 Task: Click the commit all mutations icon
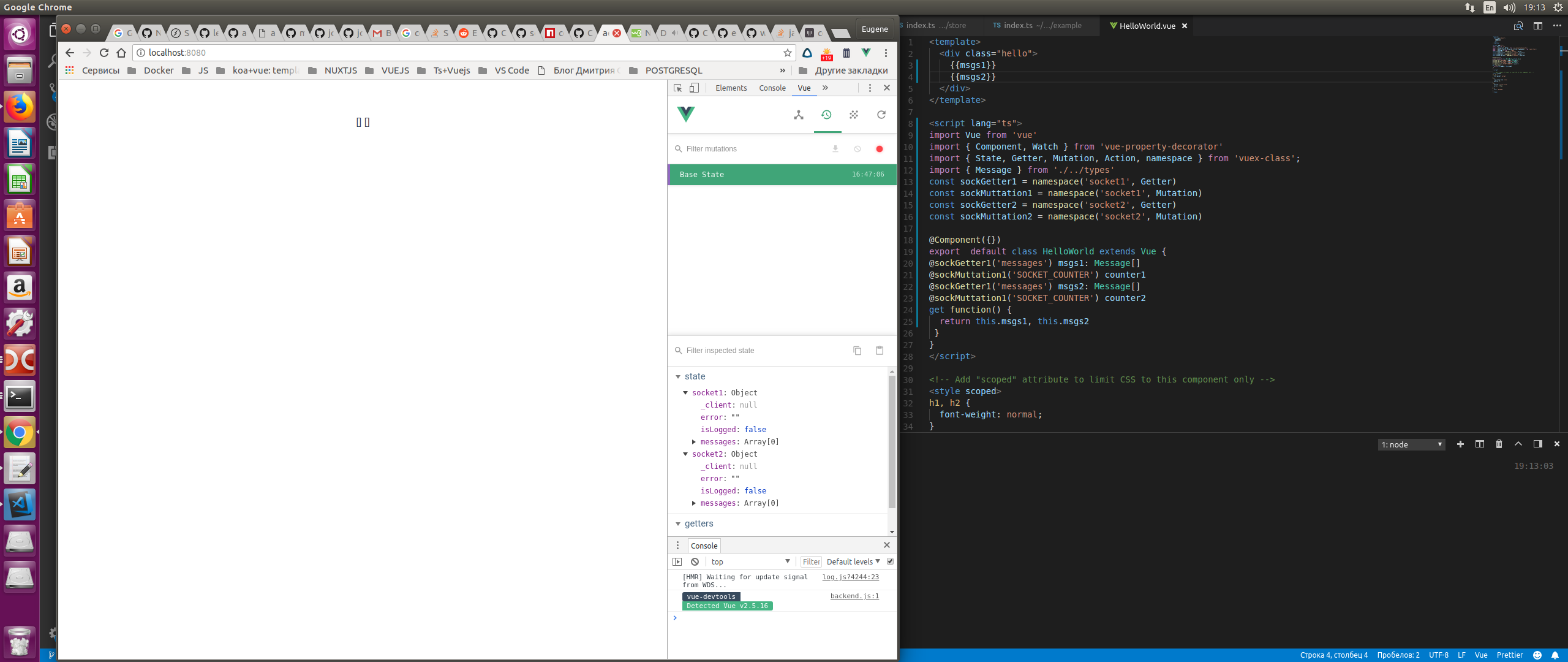pos(835,149)
